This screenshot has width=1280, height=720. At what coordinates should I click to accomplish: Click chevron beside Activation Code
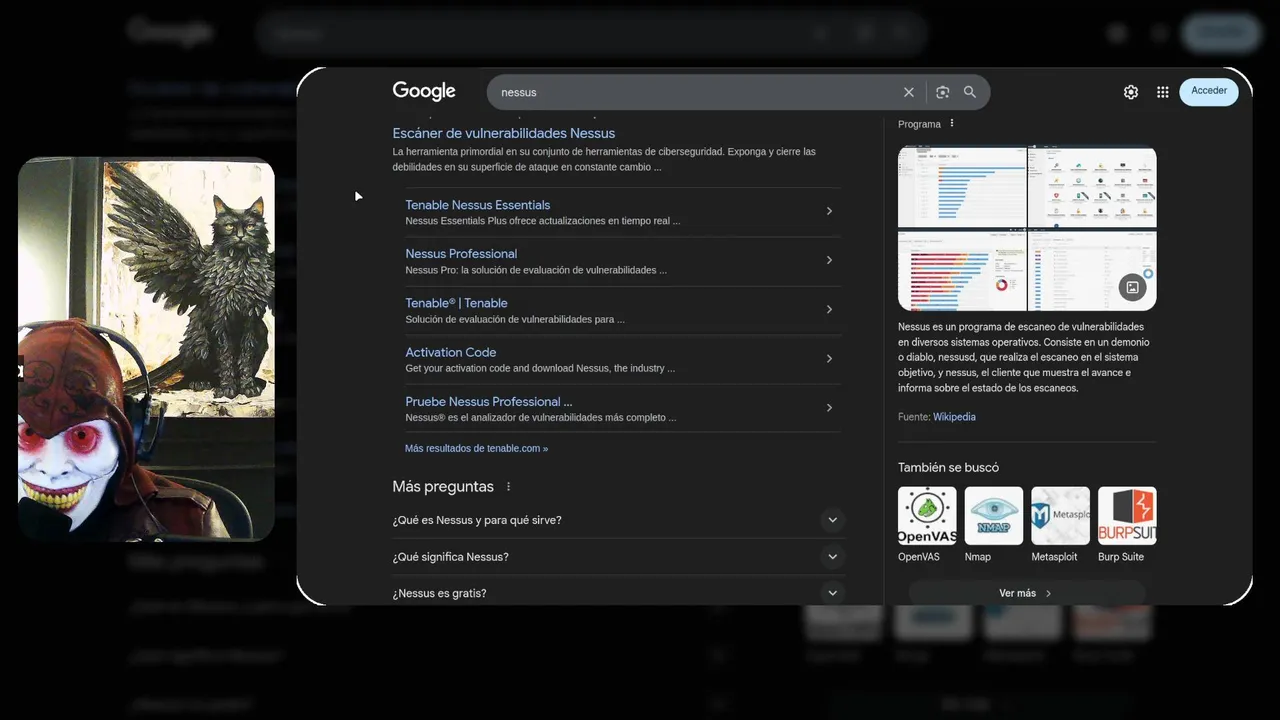click(829, 358)
